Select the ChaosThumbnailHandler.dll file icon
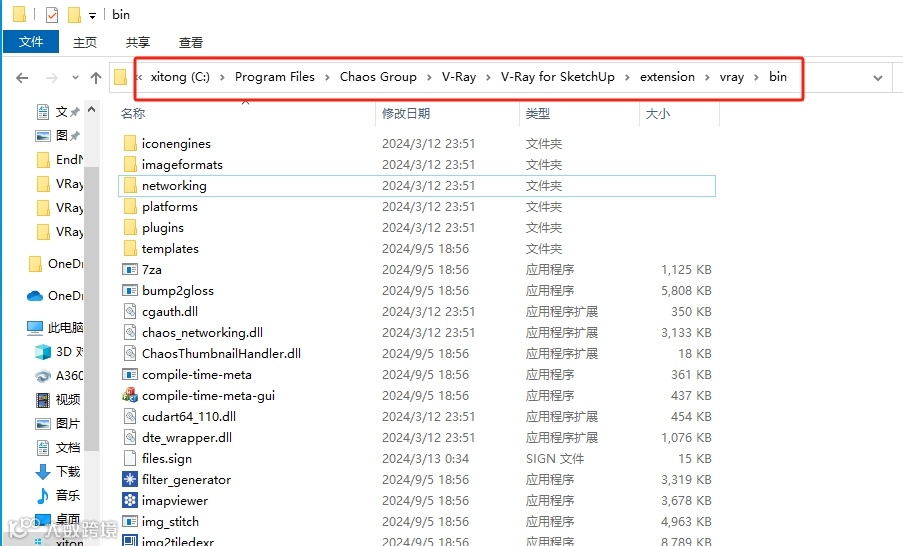Screen dimensions: 903x546 coord(130,354)
